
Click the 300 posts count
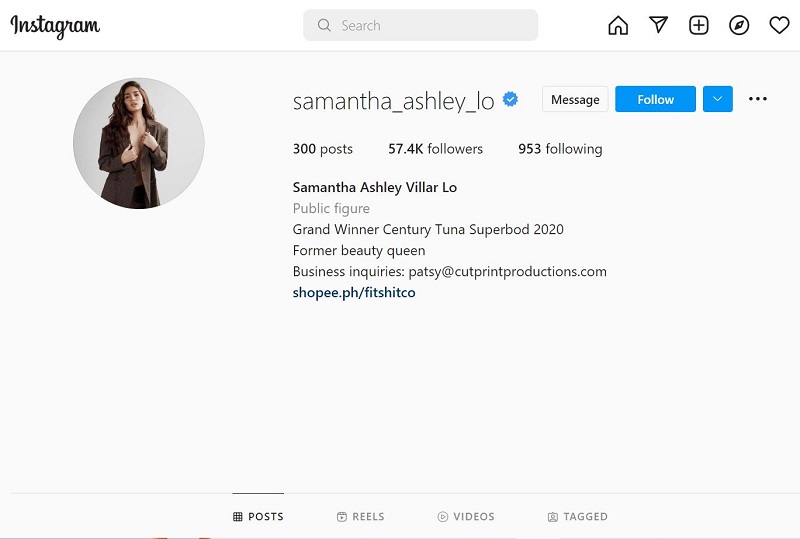322,149
